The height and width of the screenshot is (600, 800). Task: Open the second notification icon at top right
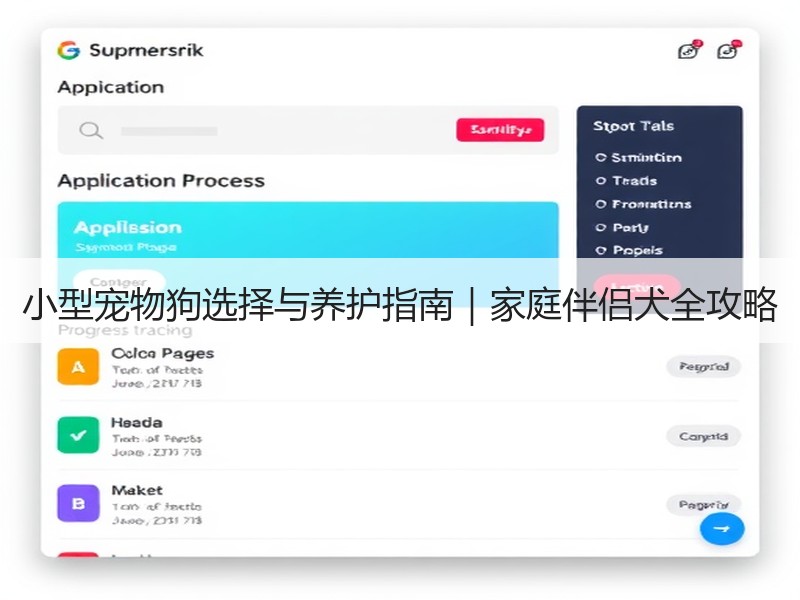[729, 49]
